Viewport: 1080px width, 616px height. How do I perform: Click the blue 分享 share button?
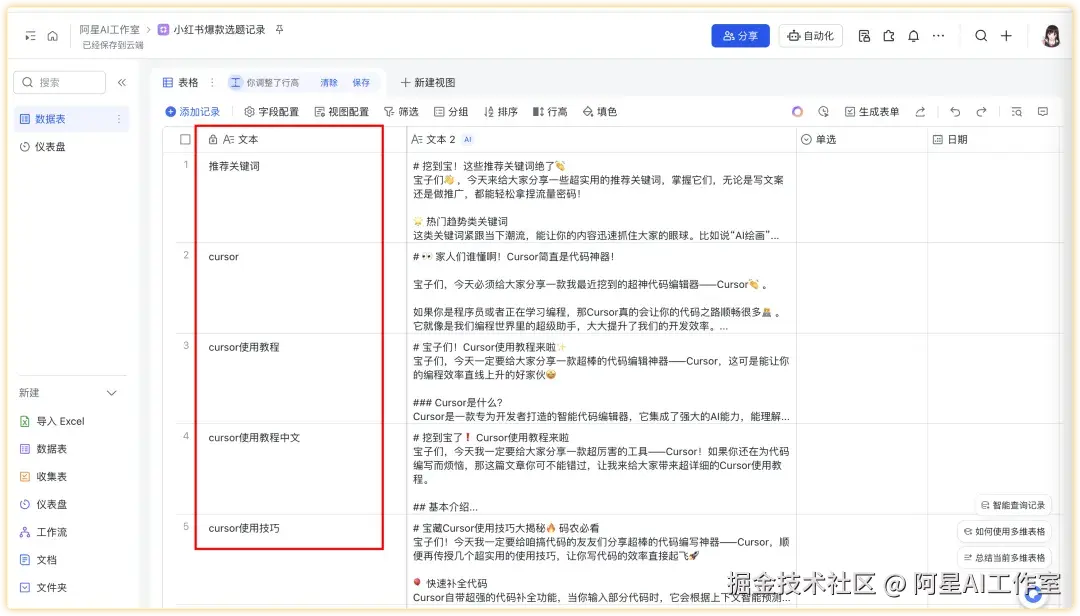(x=740, y=35)
